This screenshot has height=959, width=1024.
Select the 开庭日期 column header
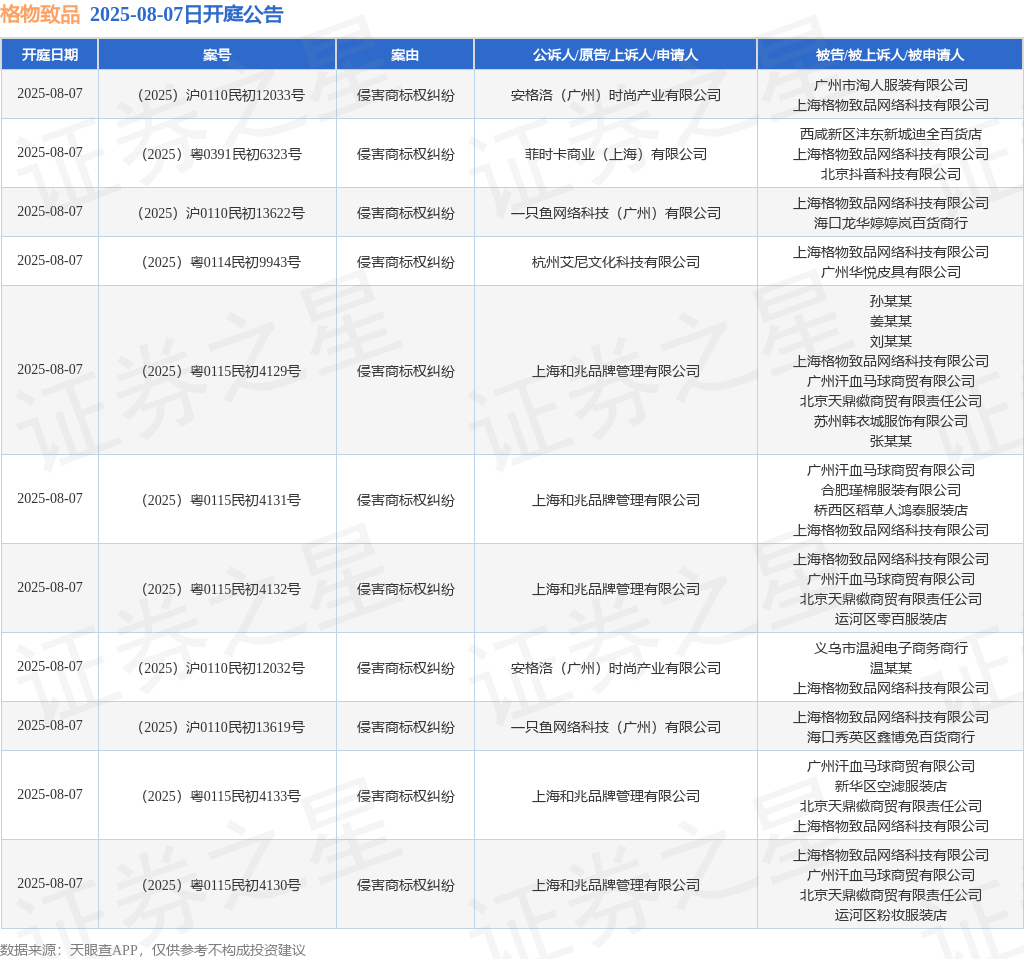click(50, 55)
